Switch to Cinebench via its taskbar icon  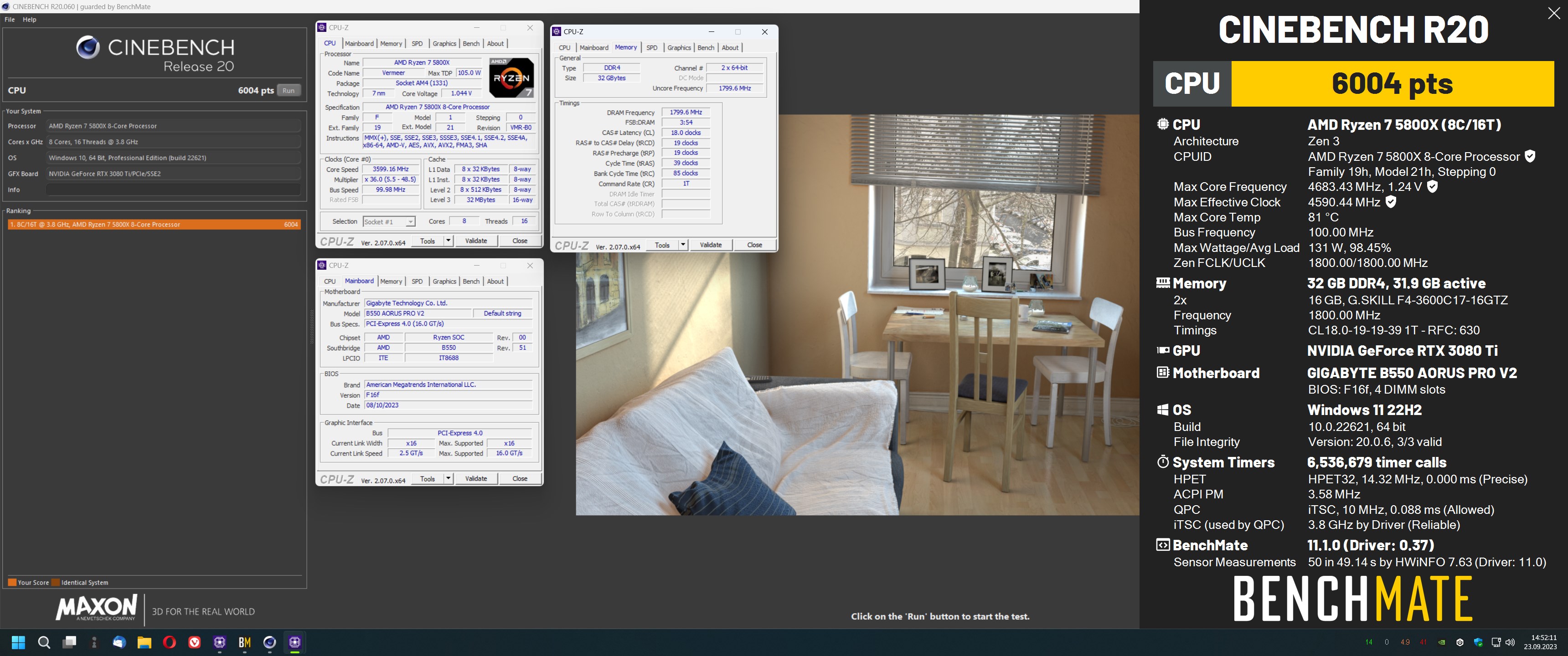(x=270, y=642)
